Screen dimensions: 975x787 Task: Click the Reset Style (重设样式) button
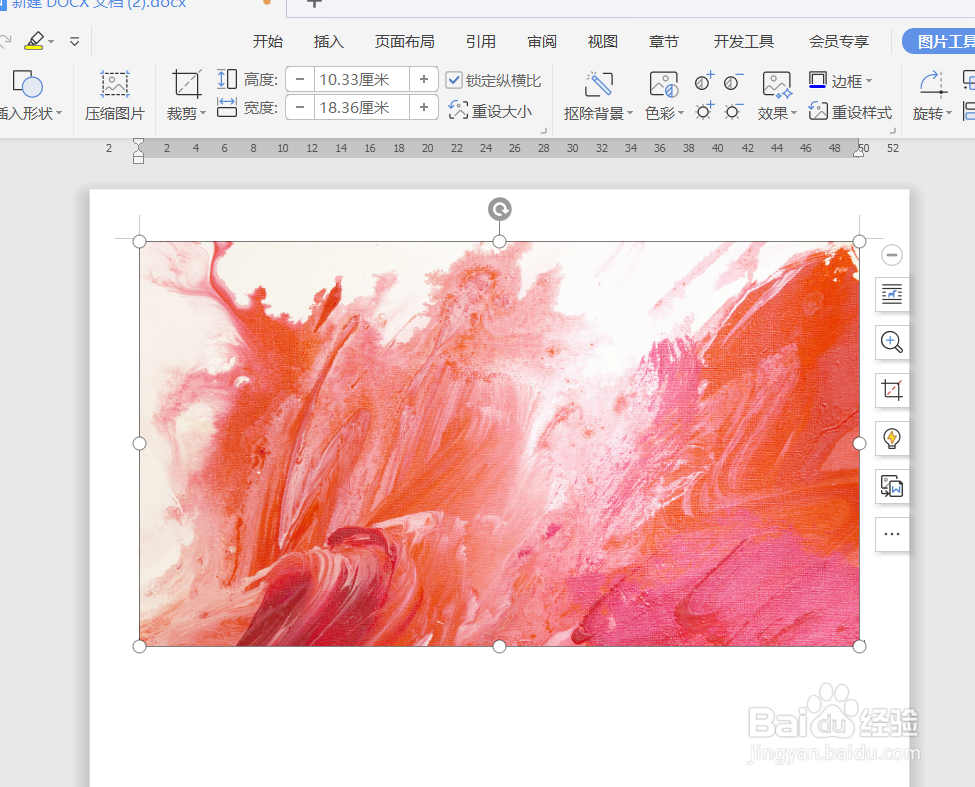tap(850, 112)
